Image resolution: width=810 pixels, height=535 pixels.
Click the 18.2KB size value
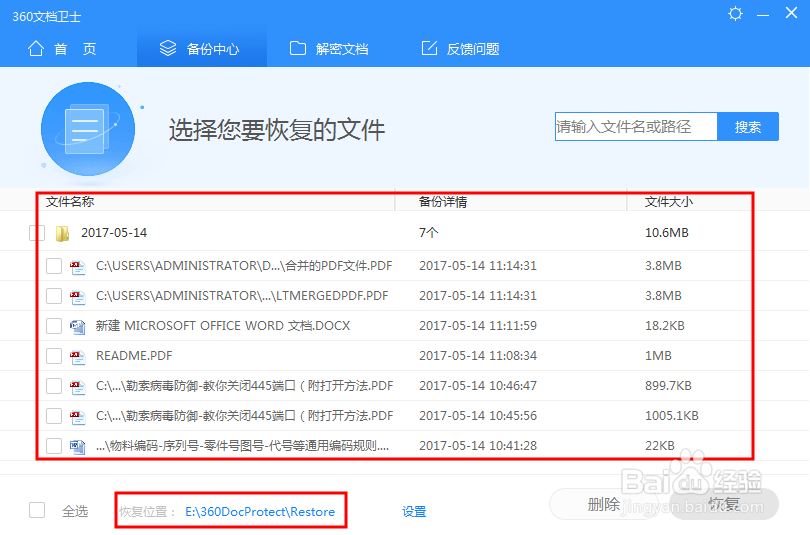point(664,326)
